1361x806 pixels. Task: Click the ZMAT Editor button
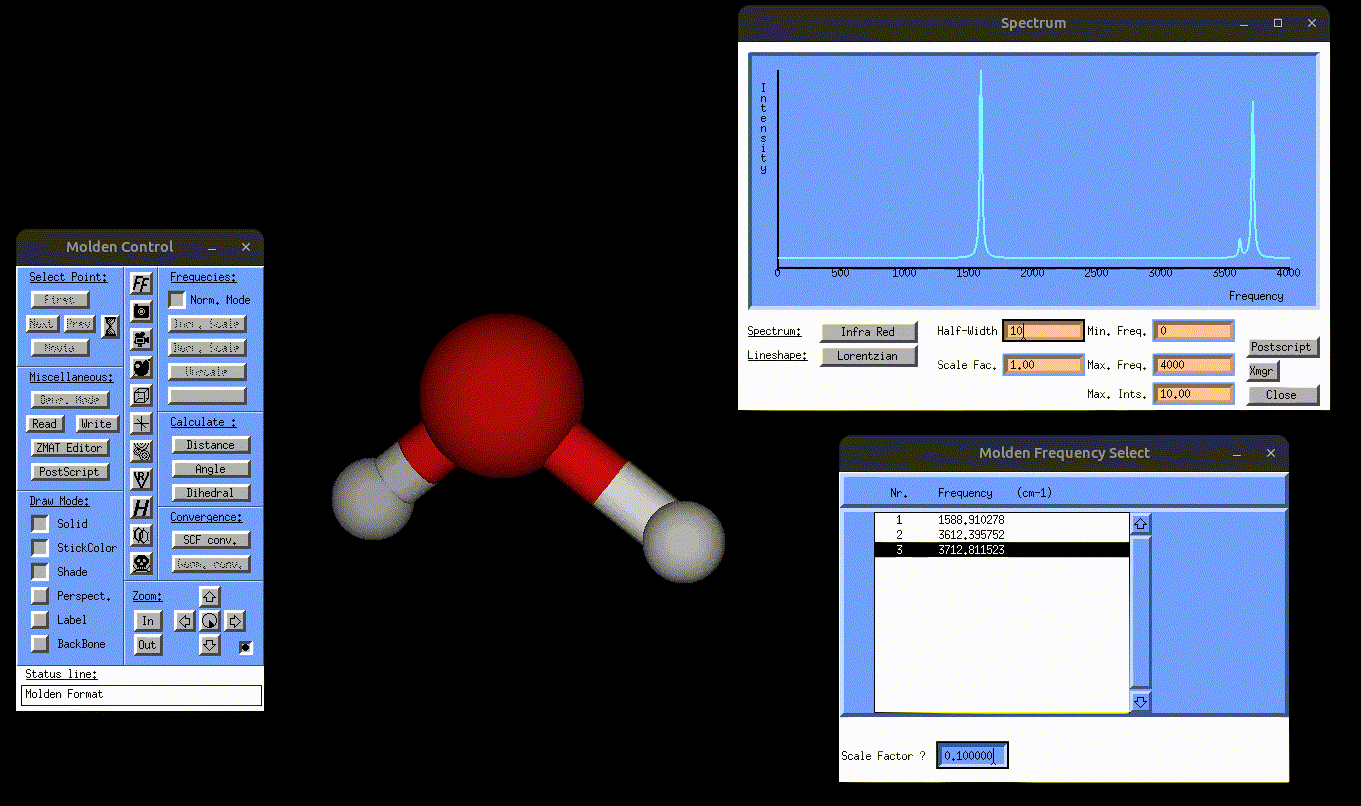tap(69, 448)
